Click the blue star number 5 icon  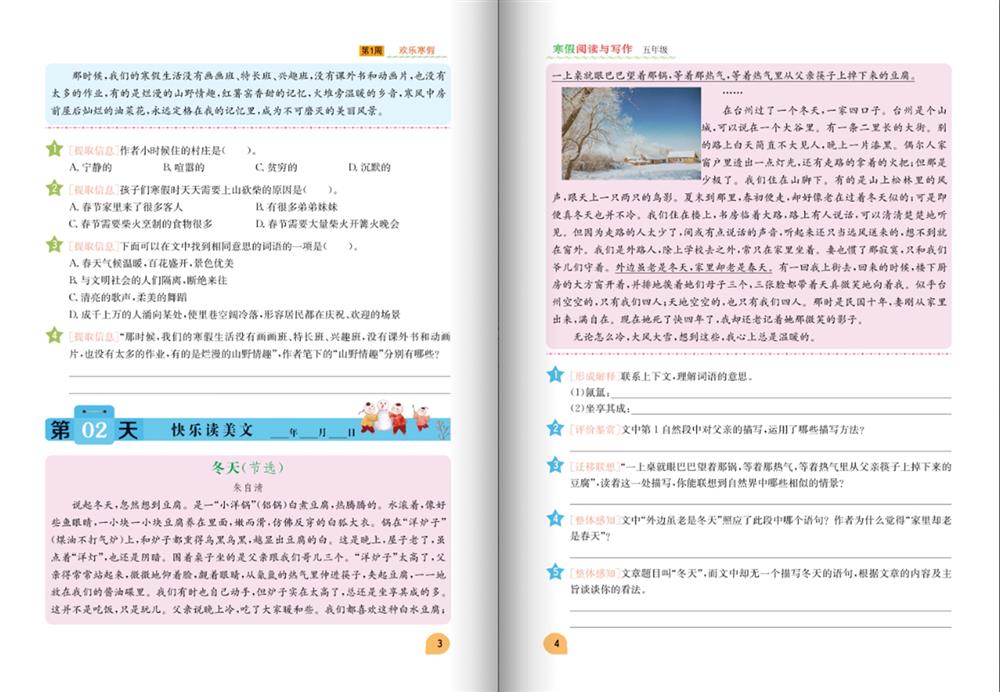pos(555,572)
